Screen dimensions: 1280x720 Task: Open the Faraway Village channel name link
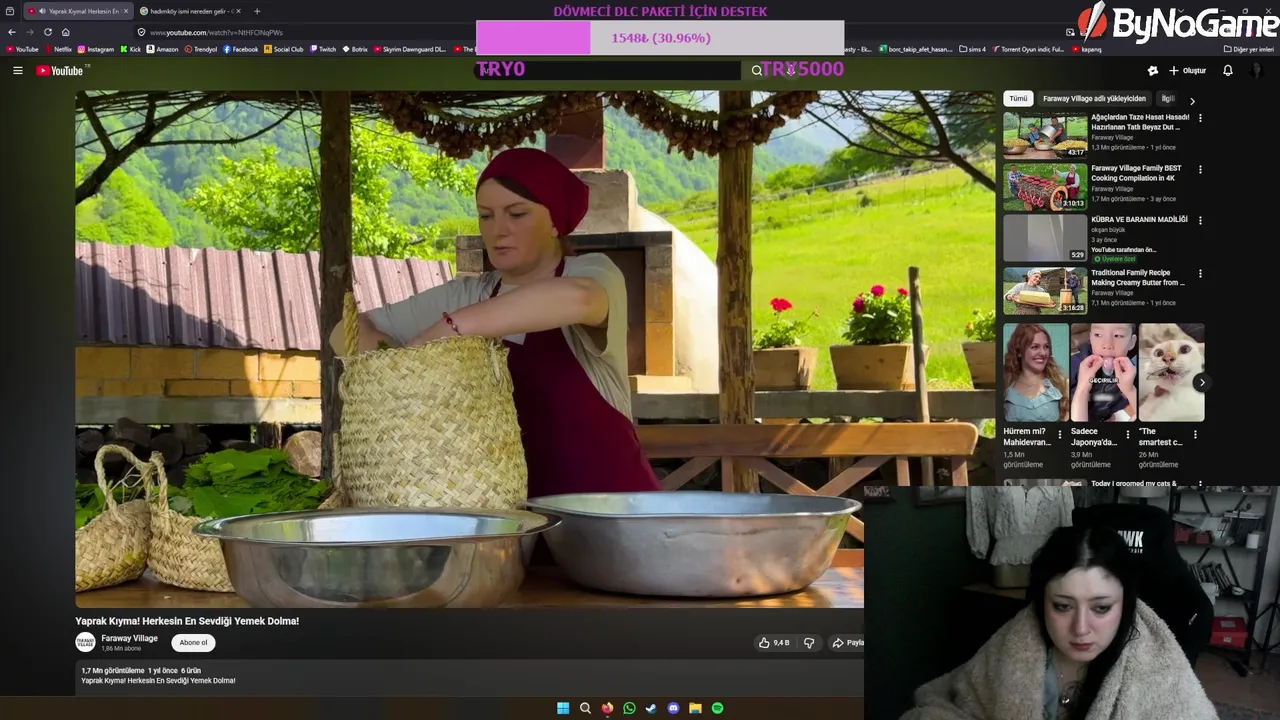[x=129, y=638]
